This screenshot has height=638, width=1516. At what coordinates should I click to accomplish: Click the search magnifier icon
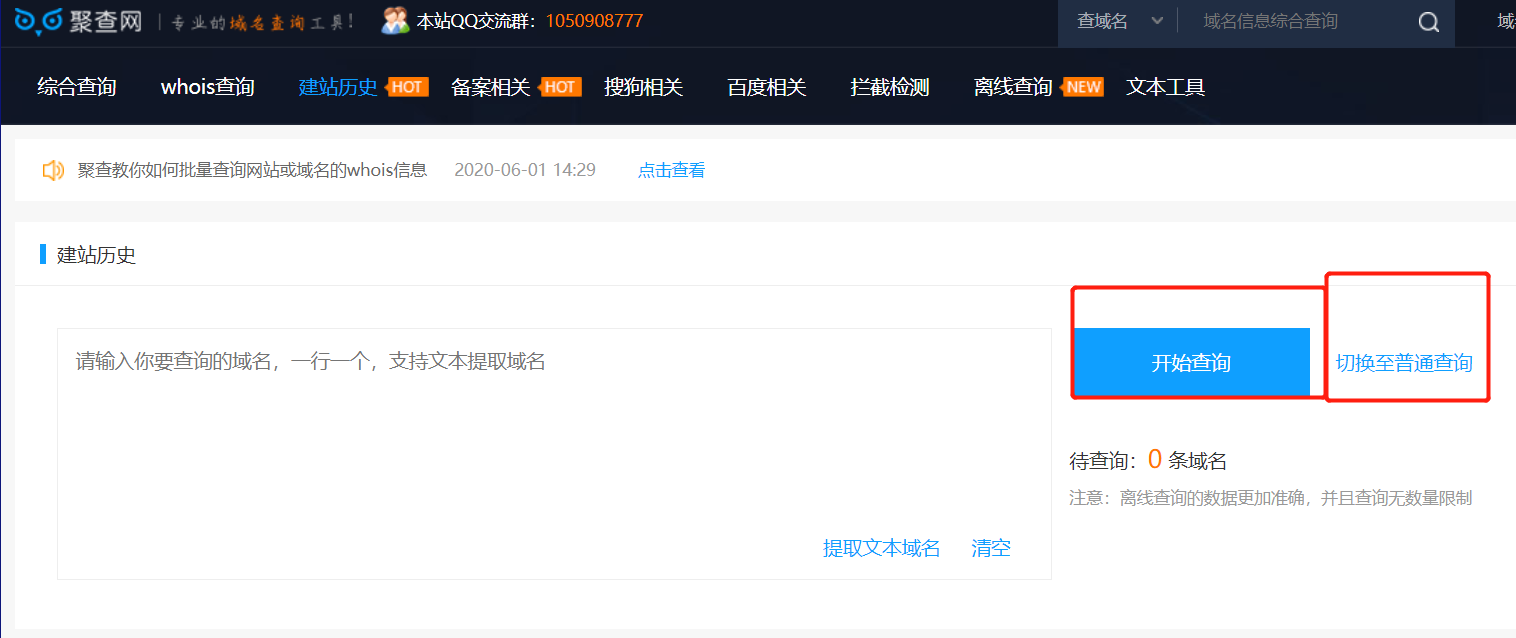pos(1429,22)
